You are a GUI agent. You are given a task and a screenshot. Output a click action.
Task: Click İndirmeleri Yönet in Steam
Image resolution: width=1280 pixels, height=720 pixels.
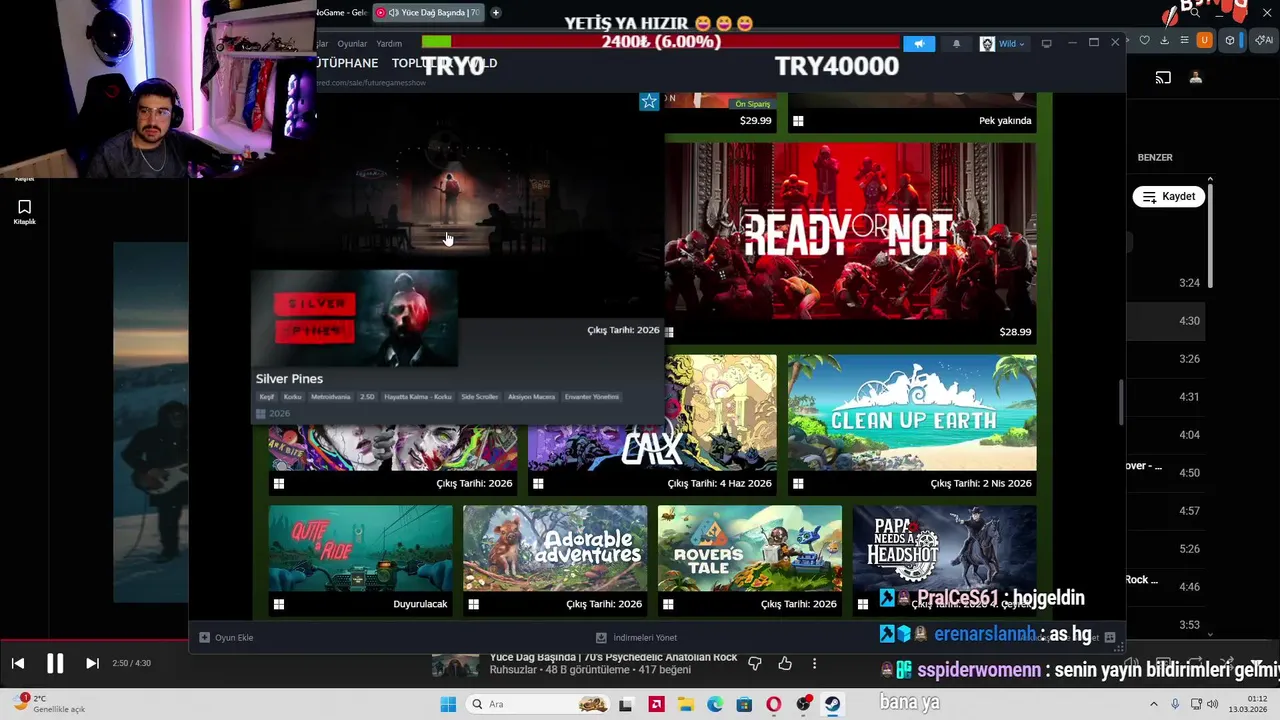(x=636, y=637)
